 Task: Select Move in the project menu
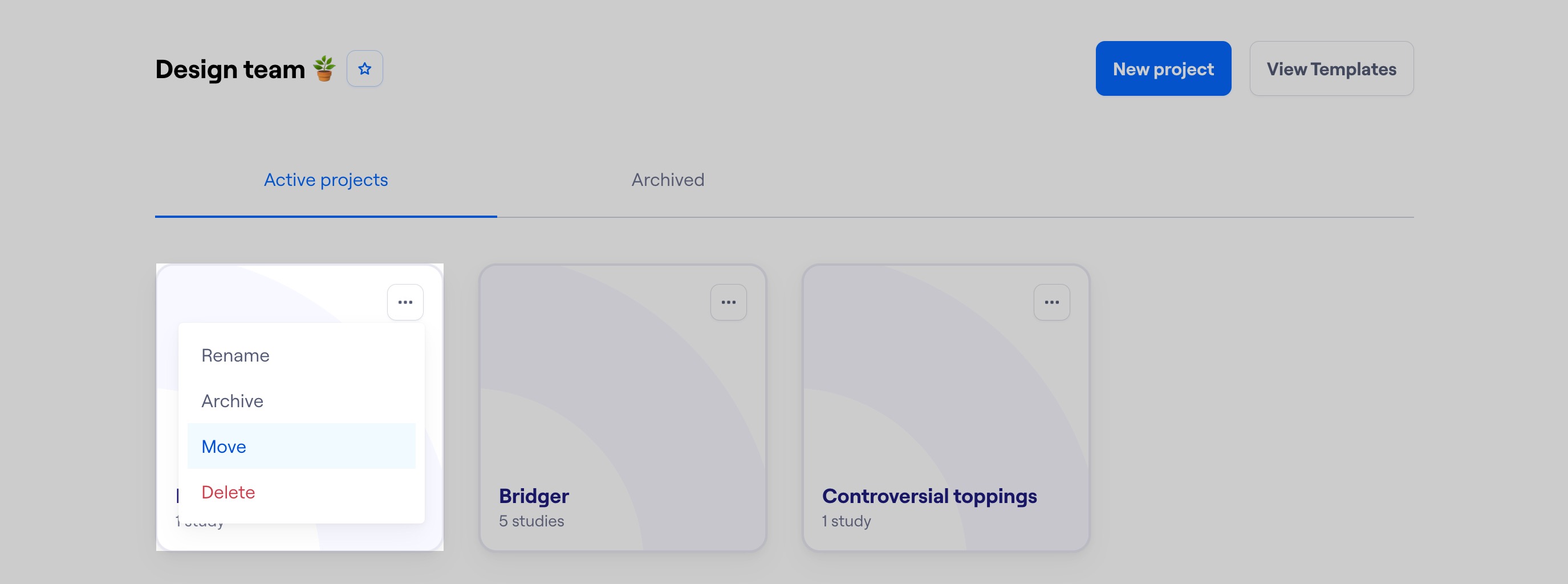click(301, 447)
